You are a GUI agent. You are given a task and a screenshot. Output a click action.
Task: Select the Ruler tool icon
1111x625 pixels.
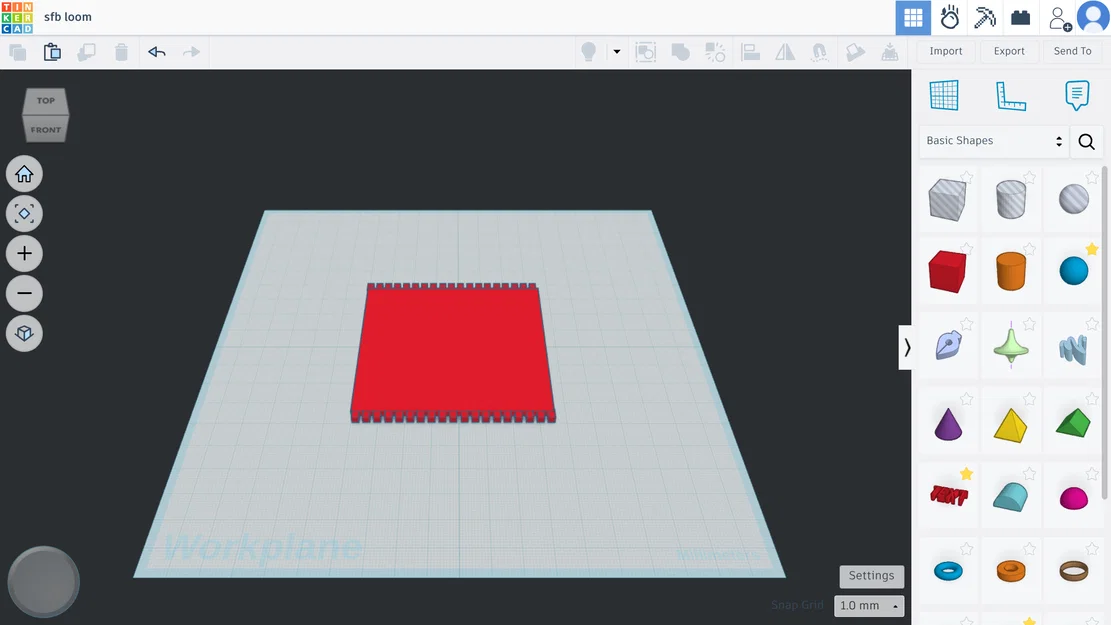(1010, 96)
